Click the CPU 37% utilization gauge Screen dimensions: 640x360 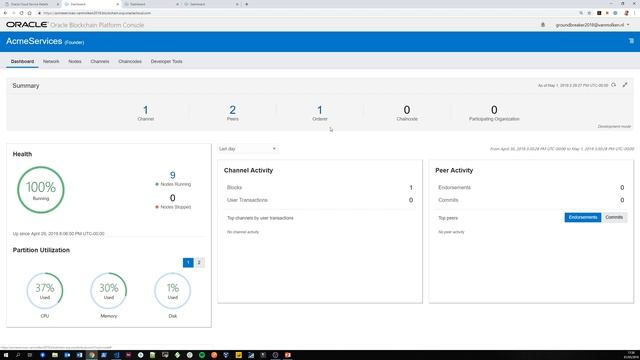[45, 291]
